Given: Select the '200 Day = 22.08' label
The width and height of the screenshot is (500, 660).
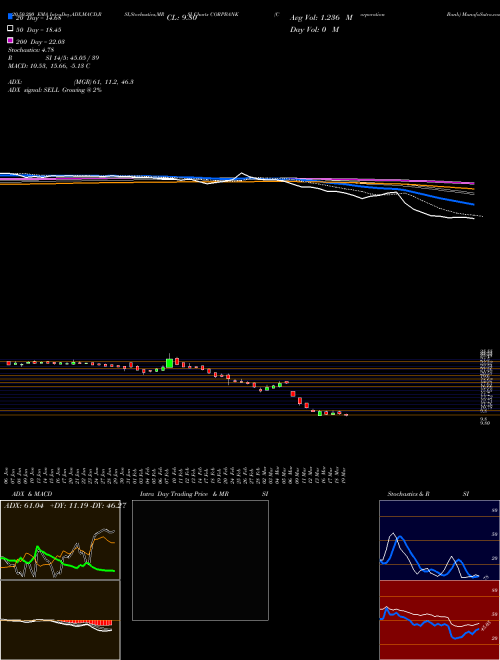Looking at the screenshot, I should (40, 42).
